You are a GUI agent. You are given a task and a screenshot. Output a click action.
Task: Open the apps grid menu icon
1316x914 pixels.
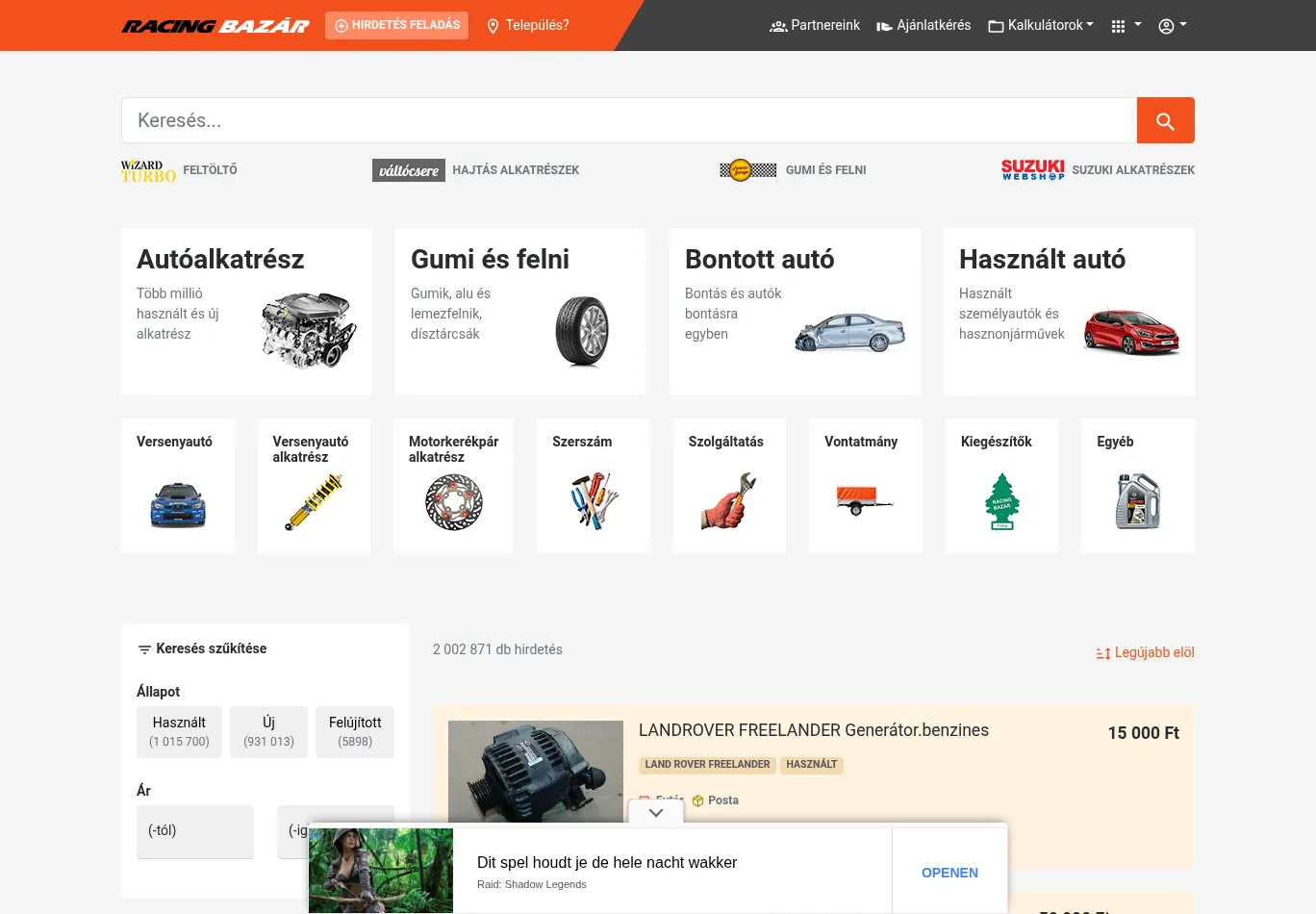1125,26
